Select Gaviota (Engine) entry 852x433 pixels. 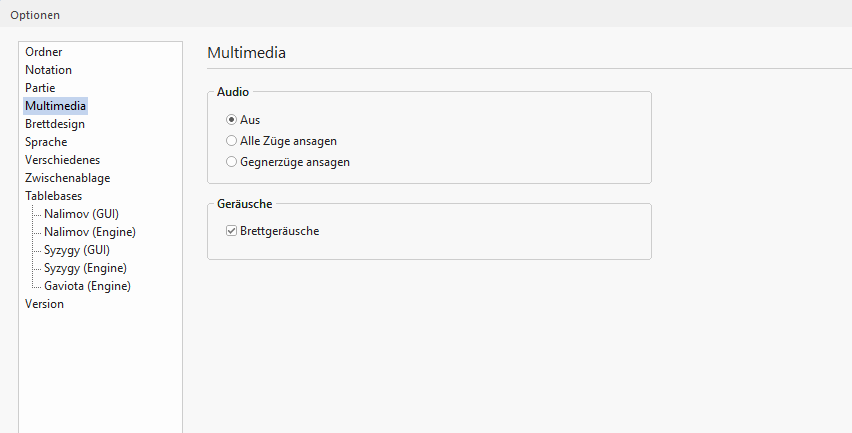point(87,286)
